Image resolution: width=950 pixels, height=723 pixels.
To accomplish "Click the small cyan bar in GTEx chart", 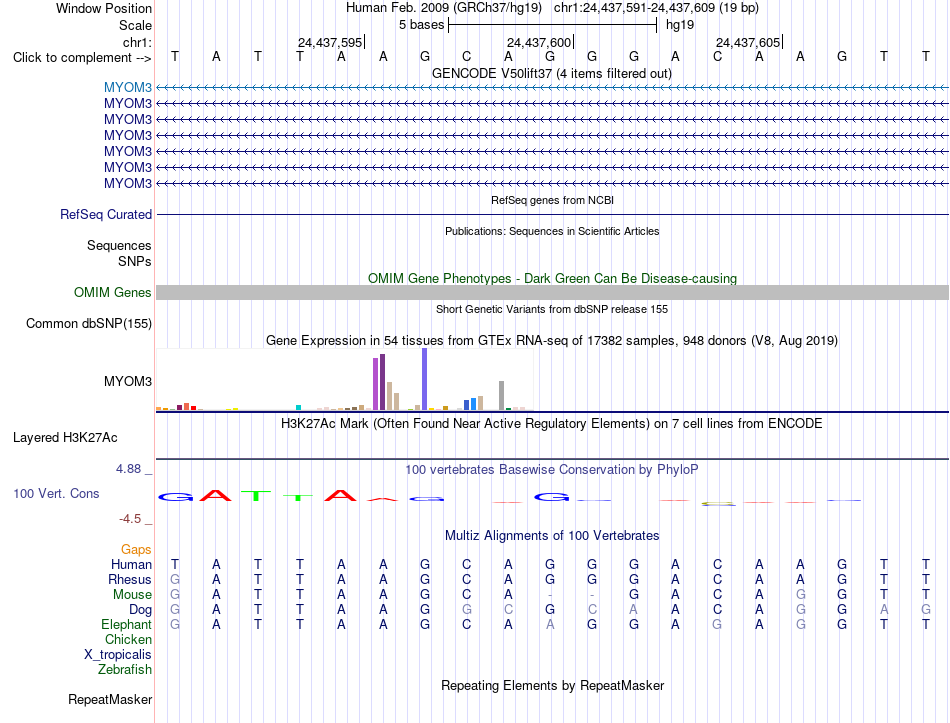I will (299, 408).
